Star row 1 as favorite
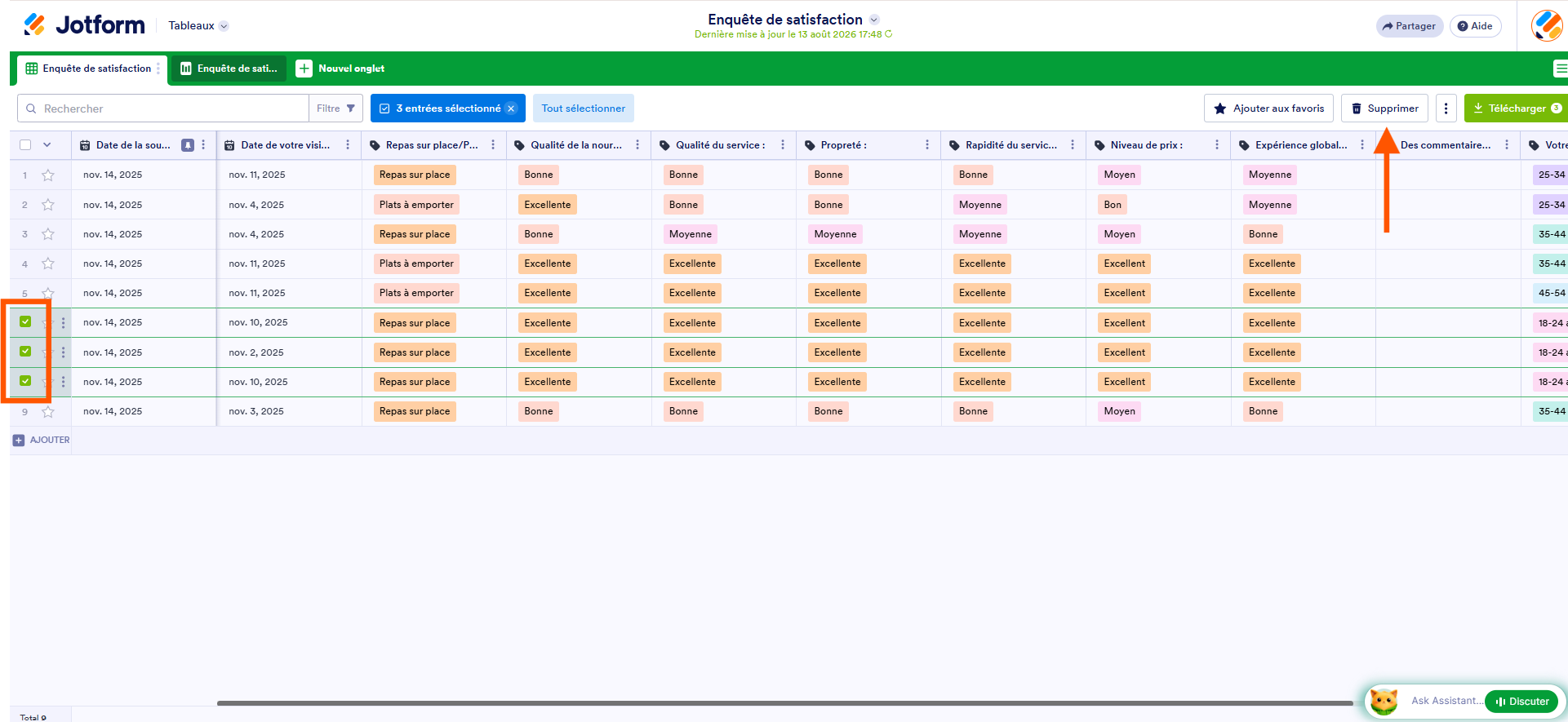1568x722 pixels. click(48, 175)
